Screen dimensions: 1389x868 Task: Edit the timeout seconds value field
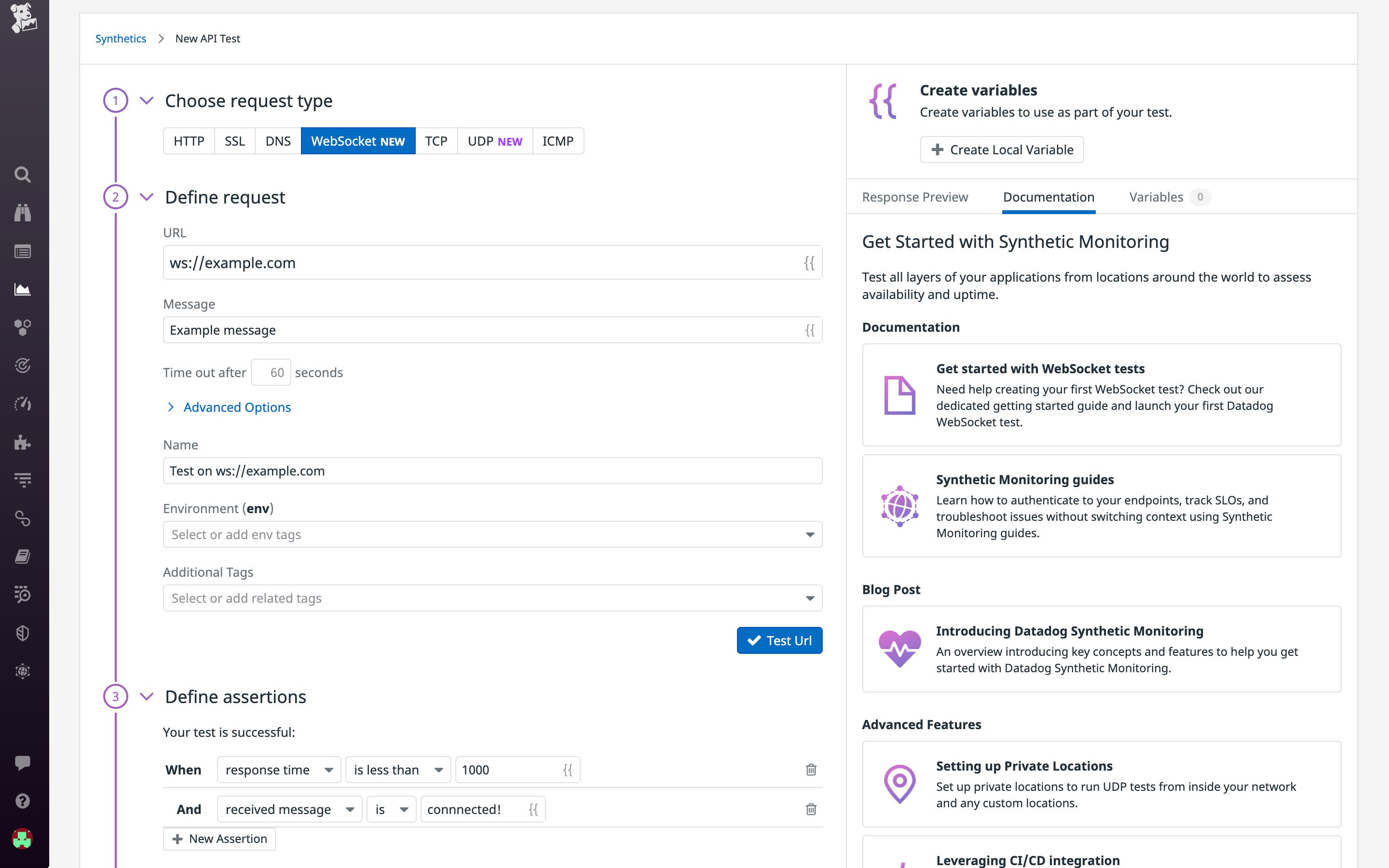point(271,372)
